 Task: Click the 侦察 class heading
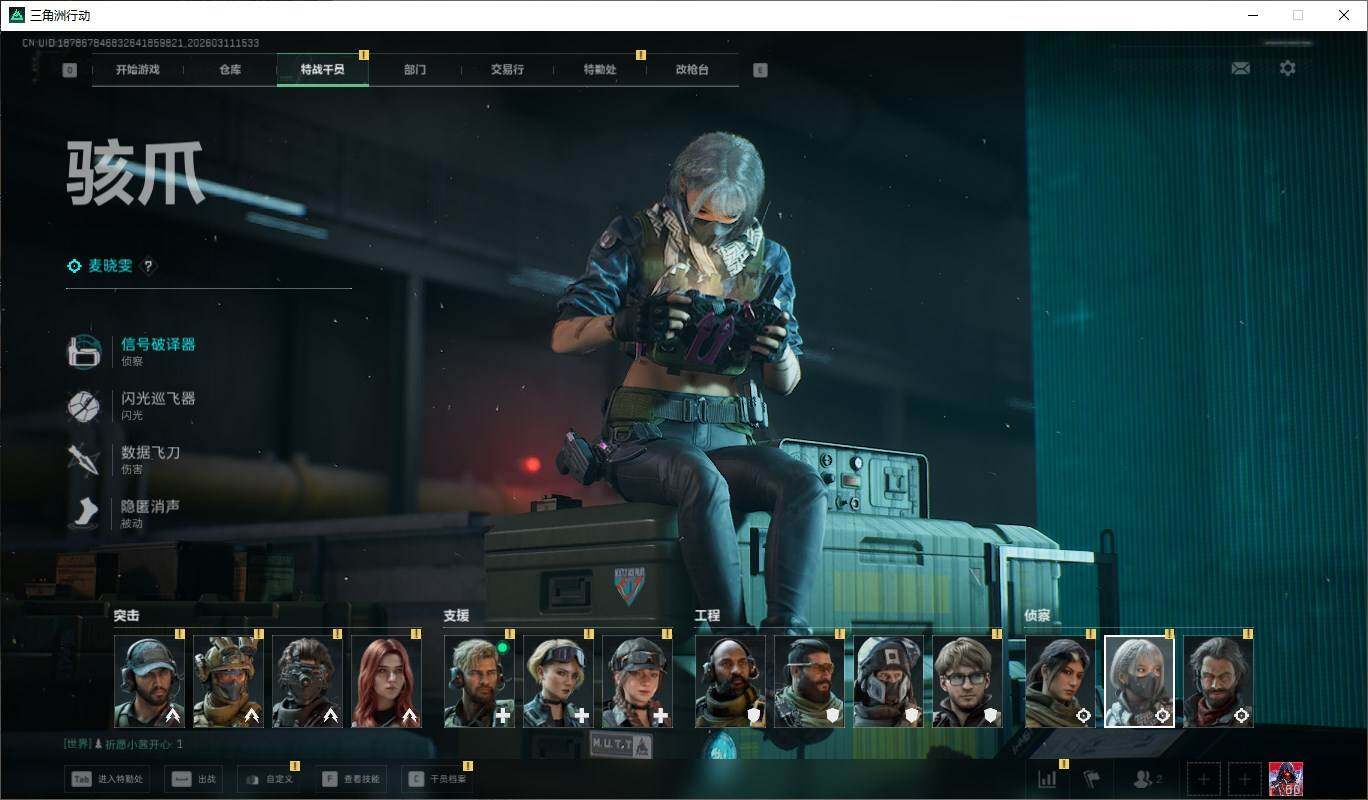click(x=1038, y=616)
